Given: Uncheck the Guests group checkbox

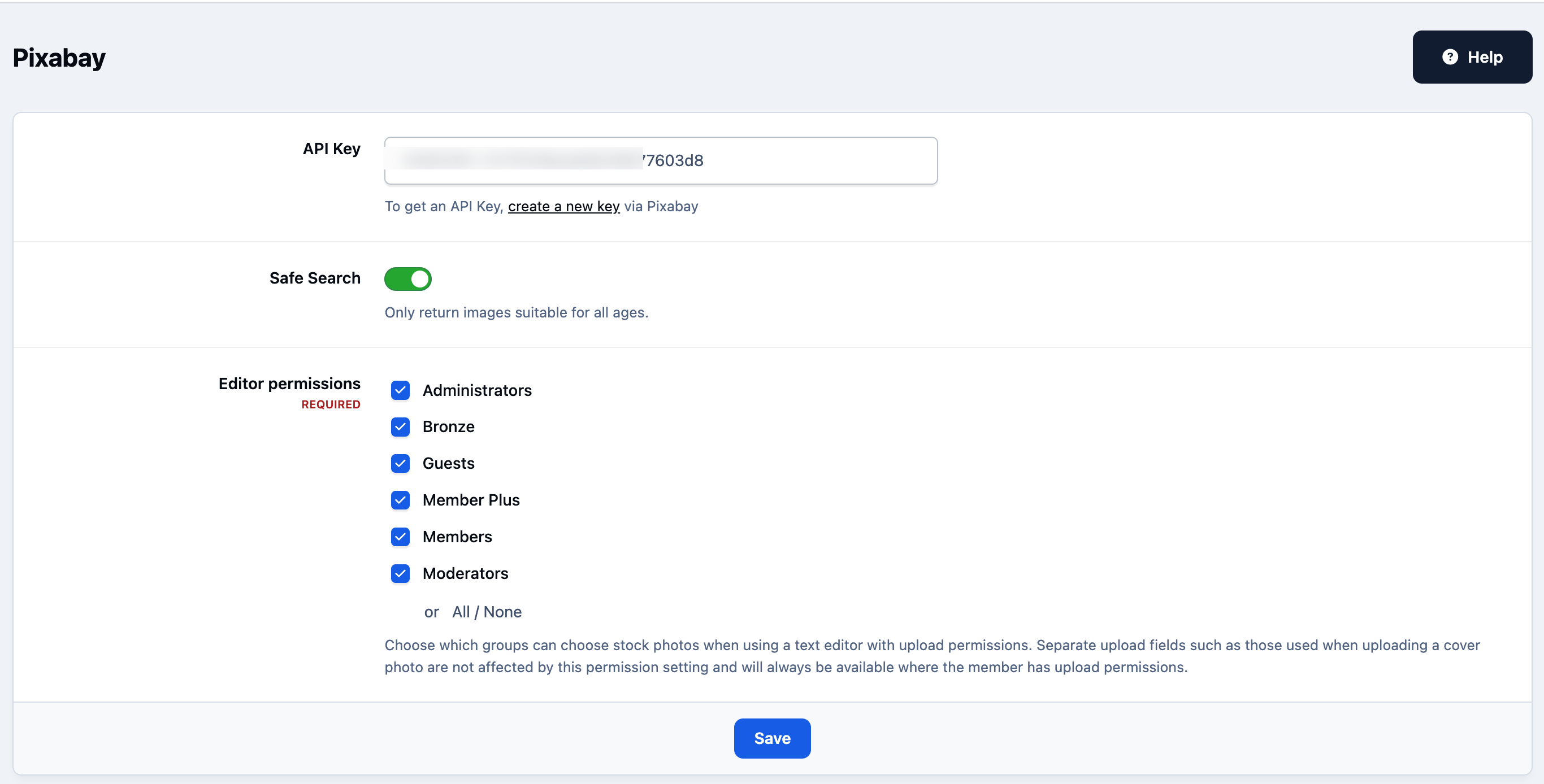Looking at the screenshot, I should coord(400,464).
